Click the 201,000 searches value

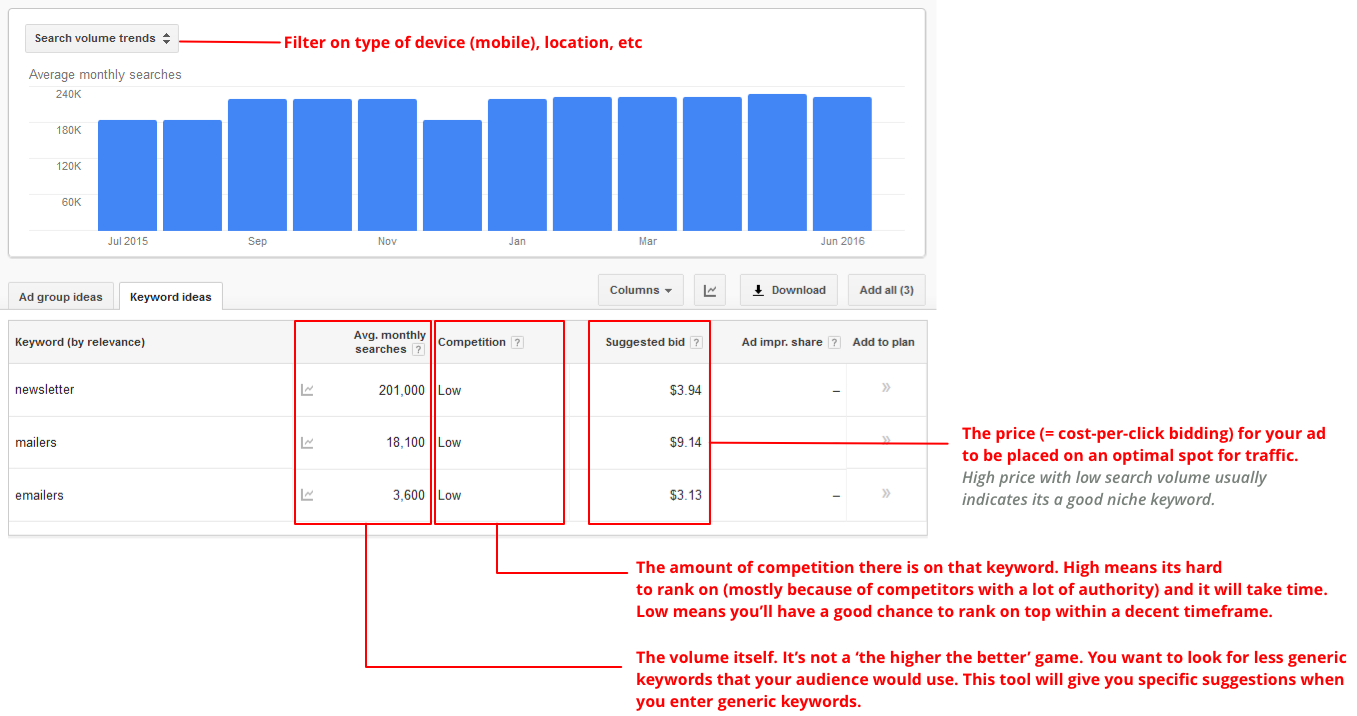[x=402, y=390]
